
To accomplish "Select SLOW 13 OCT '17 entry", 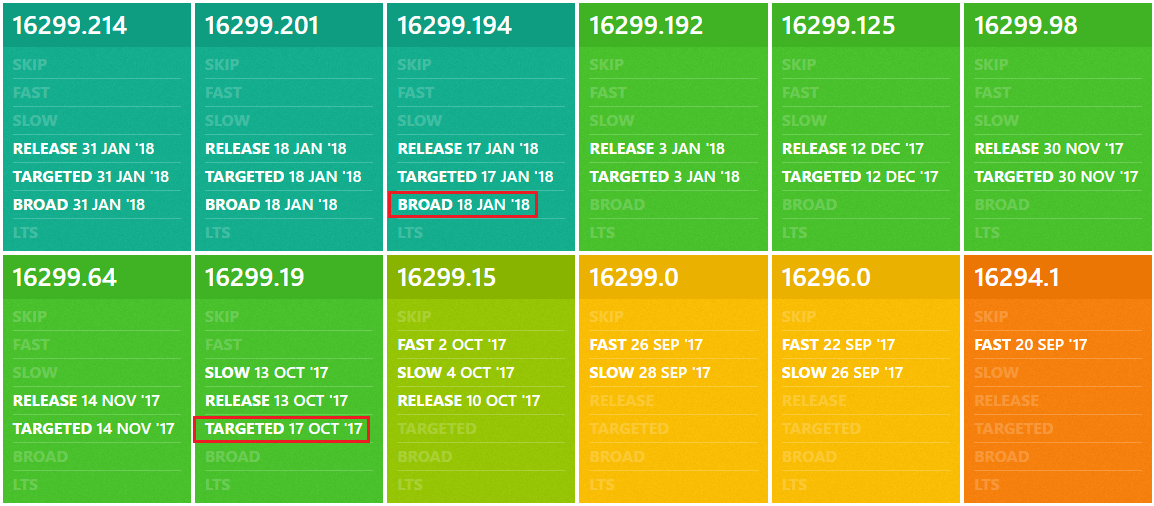I will pyautogui.click(x=266, y=373).
